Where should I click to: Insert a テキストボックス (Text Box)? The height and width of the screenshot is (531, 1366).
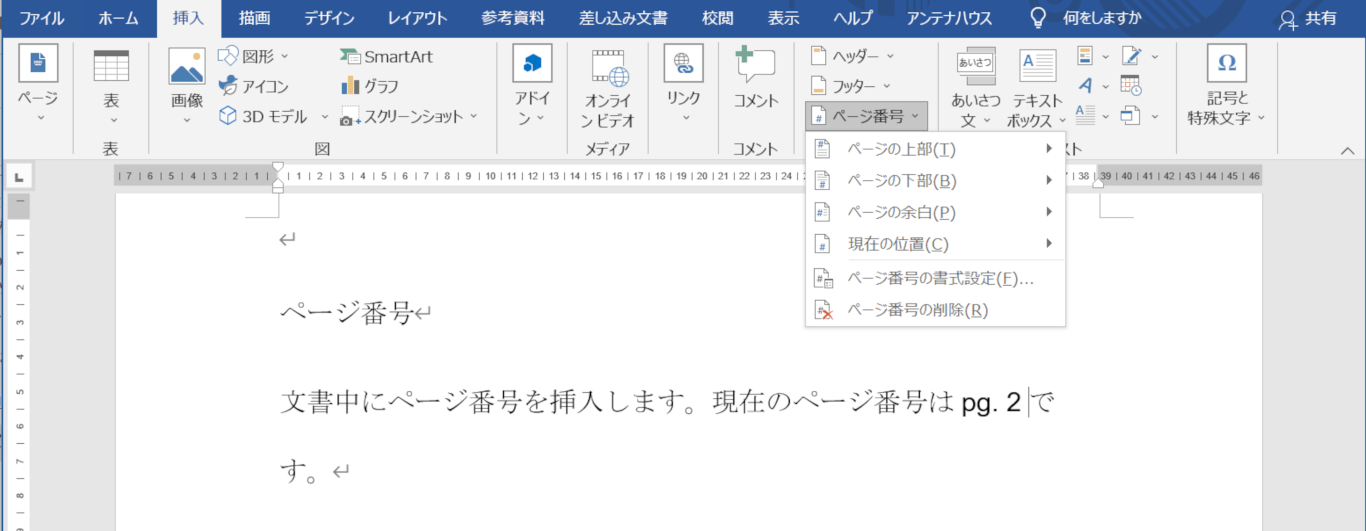click(1038, 88)
